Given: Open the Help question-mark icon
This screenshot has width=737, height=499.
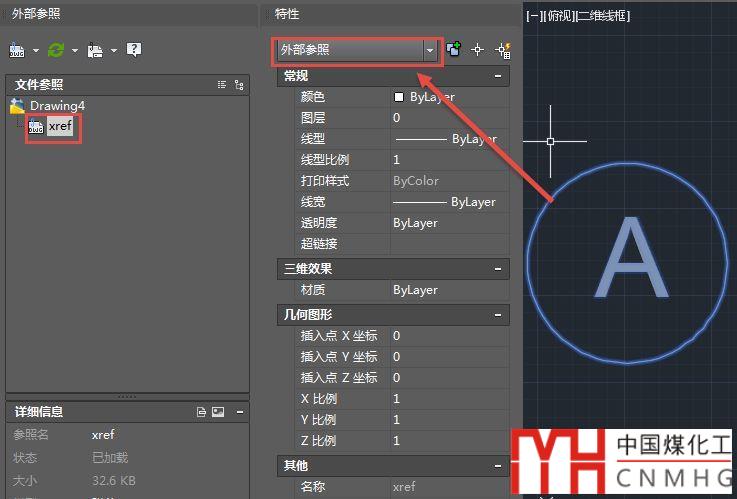Looking at the screenshot, I should [134, 49].
